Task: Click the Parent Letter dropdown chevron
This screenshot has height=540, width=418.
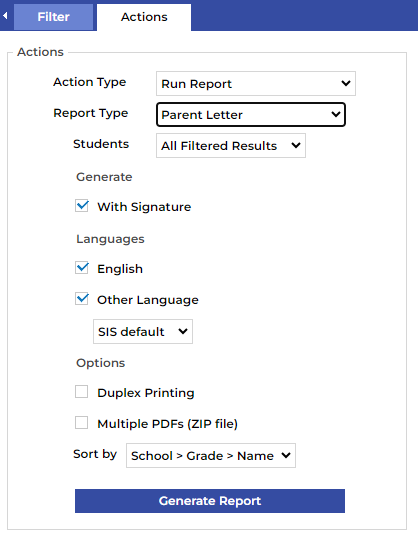Action: pyautogui.click(x=336, y=114)
